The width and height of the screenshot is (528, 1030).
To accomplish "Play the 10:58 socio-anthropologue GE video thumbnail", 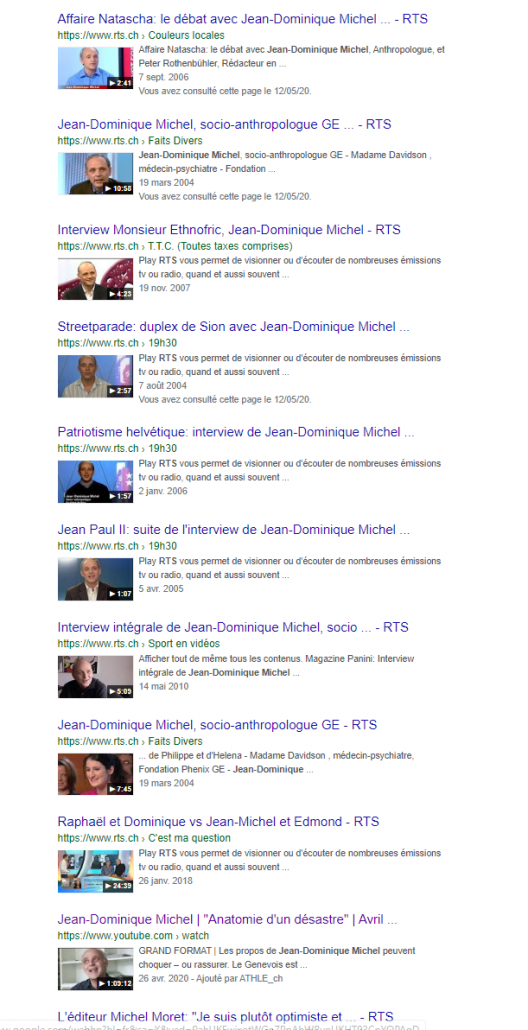I will tap(95, 173).
